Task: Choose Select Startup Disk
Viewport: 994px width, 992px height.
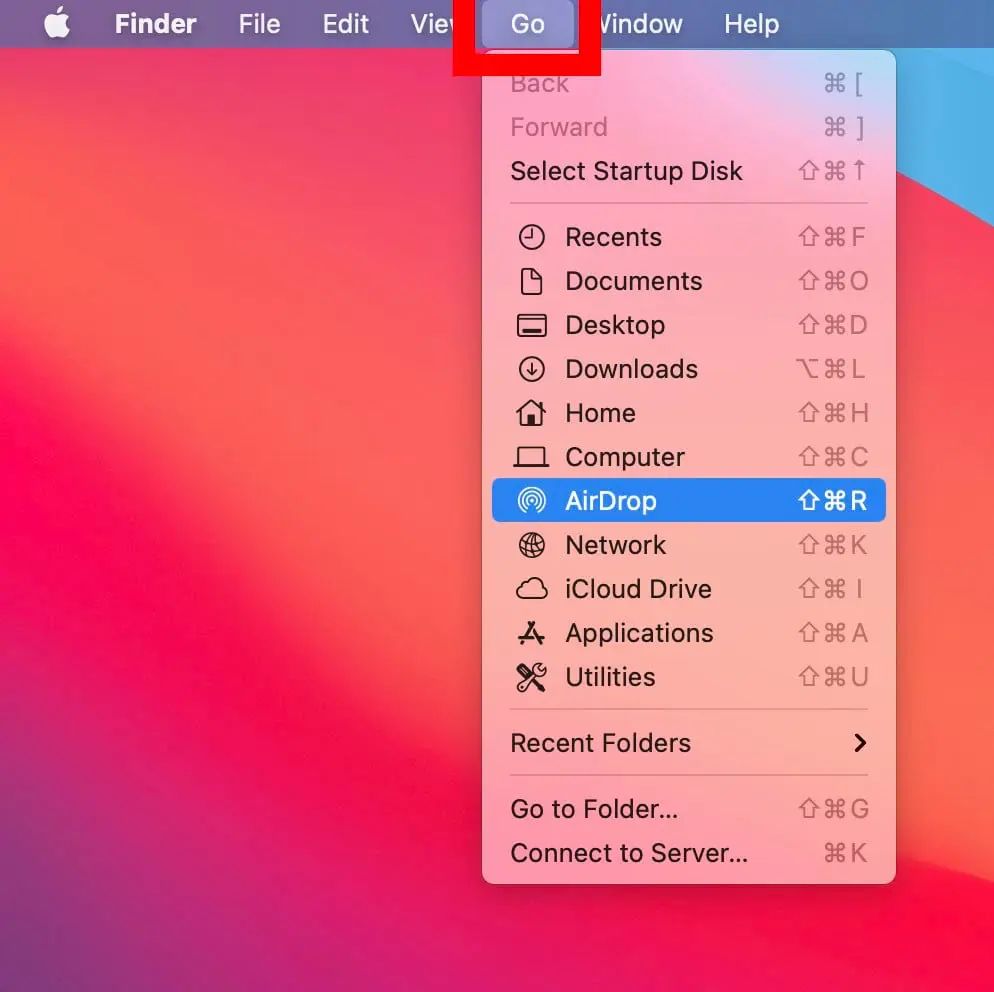Action: [x=688, y=171]
